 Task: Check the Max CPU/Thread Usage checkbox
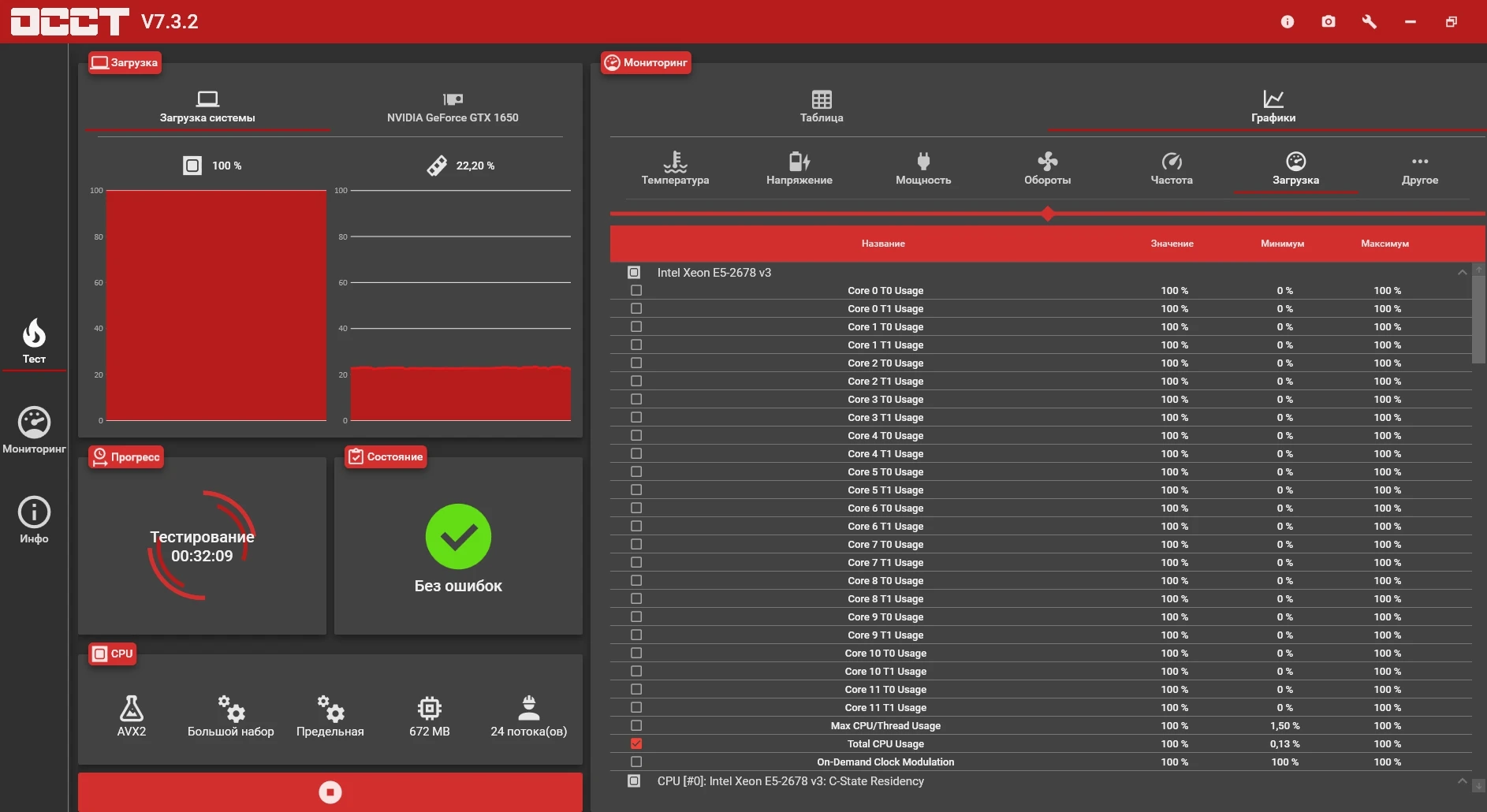[636, 725]
